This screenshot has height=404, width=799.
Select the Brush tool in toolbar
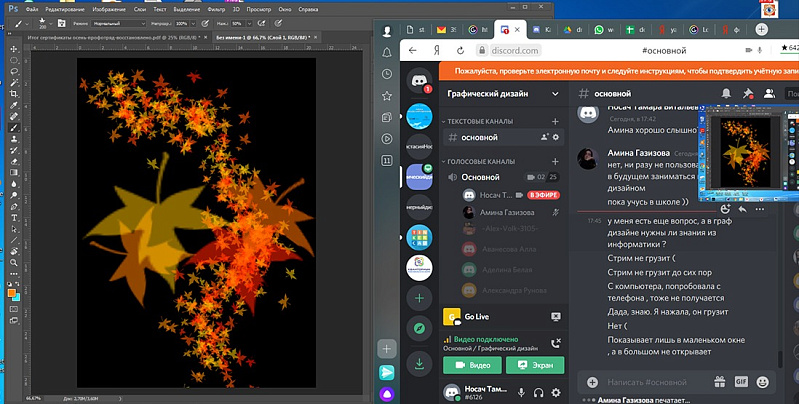point(14,128)
